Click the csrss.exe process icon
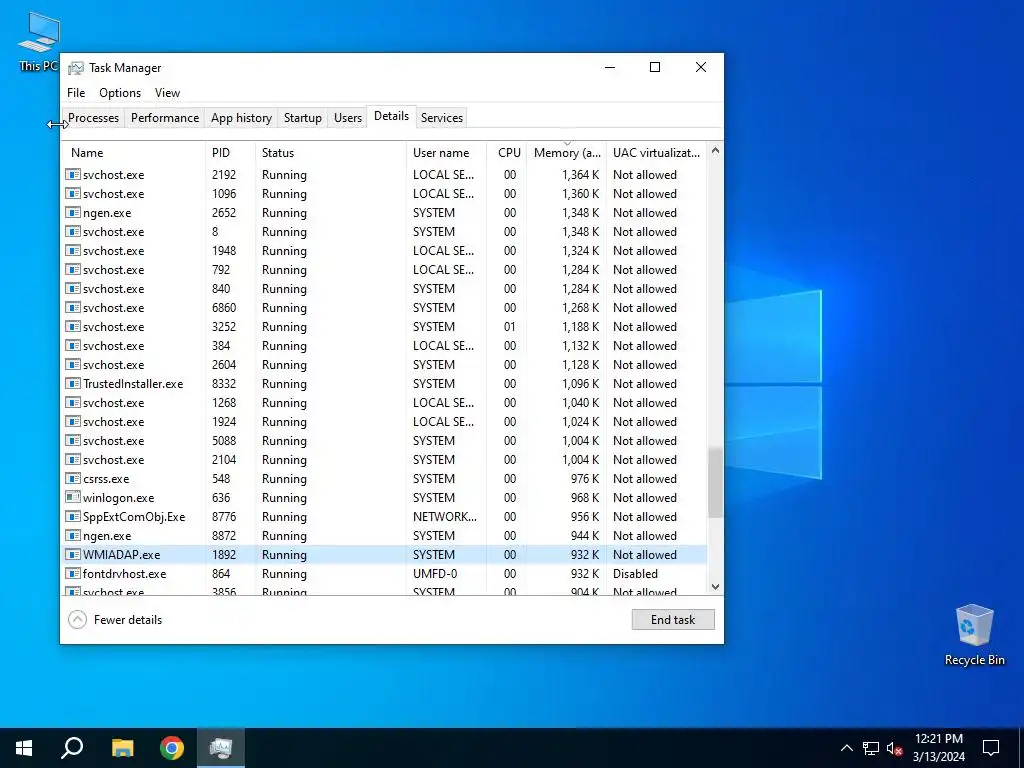 [x=73, y=479]
